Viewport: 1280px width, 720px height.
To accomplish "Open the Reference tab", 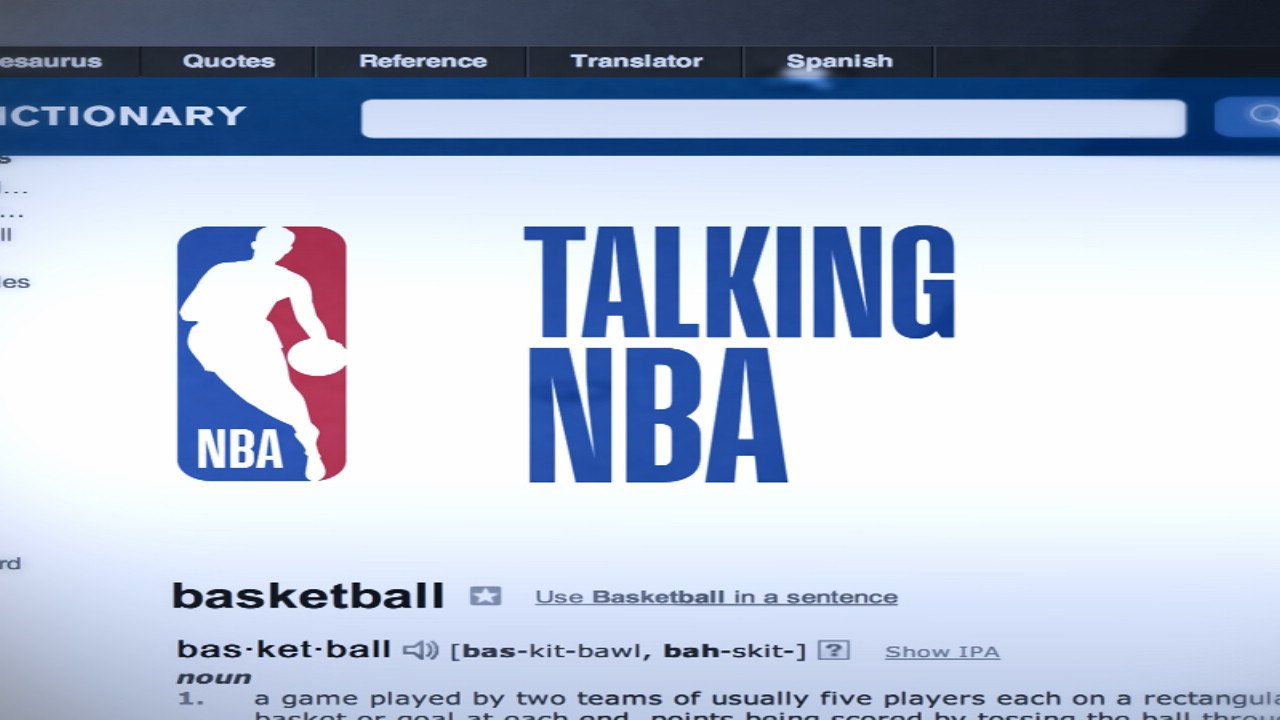I will point(423,61).
